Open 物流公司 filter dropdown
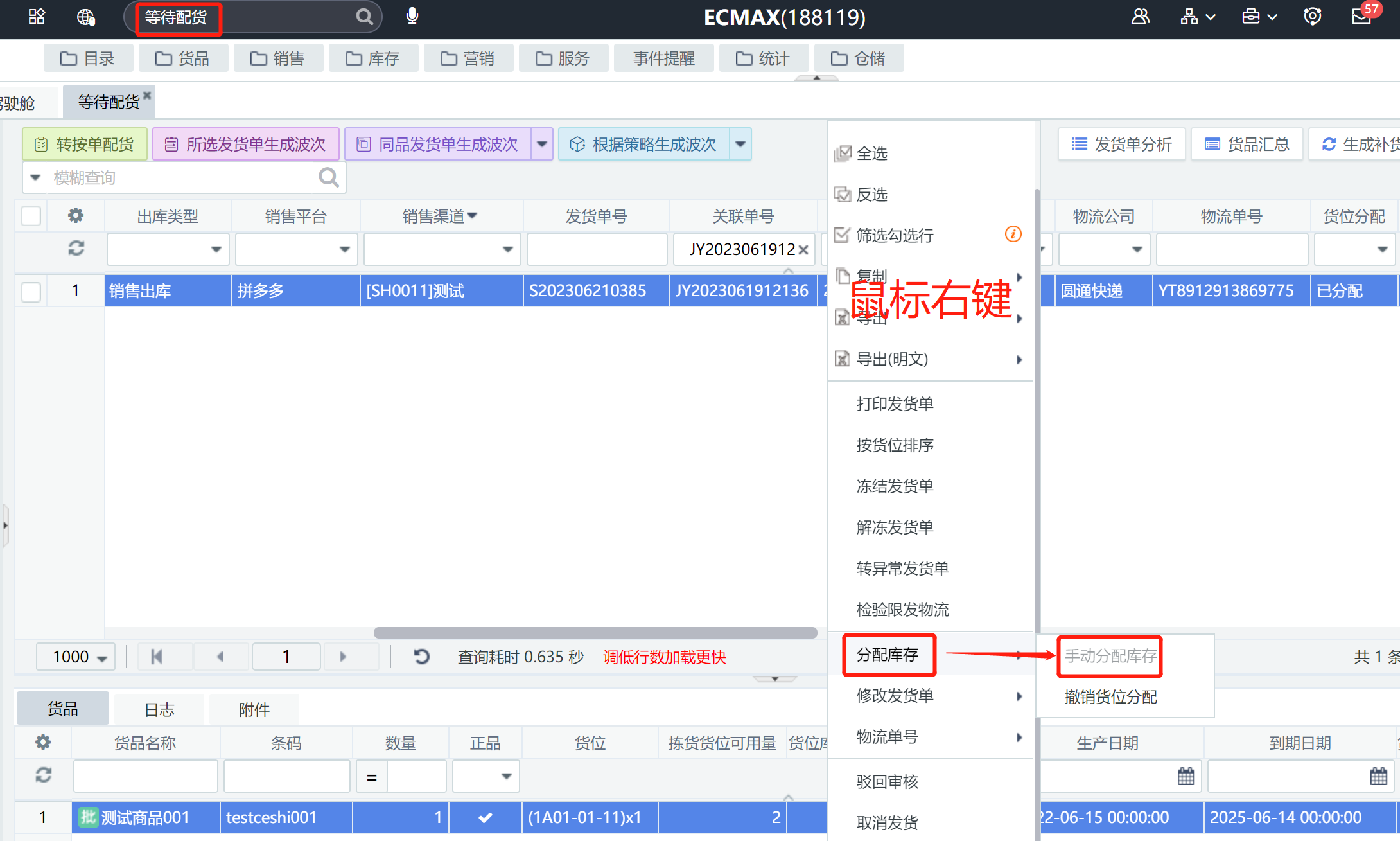This screenshot has width=1400, height=841. pos(1137,249)
